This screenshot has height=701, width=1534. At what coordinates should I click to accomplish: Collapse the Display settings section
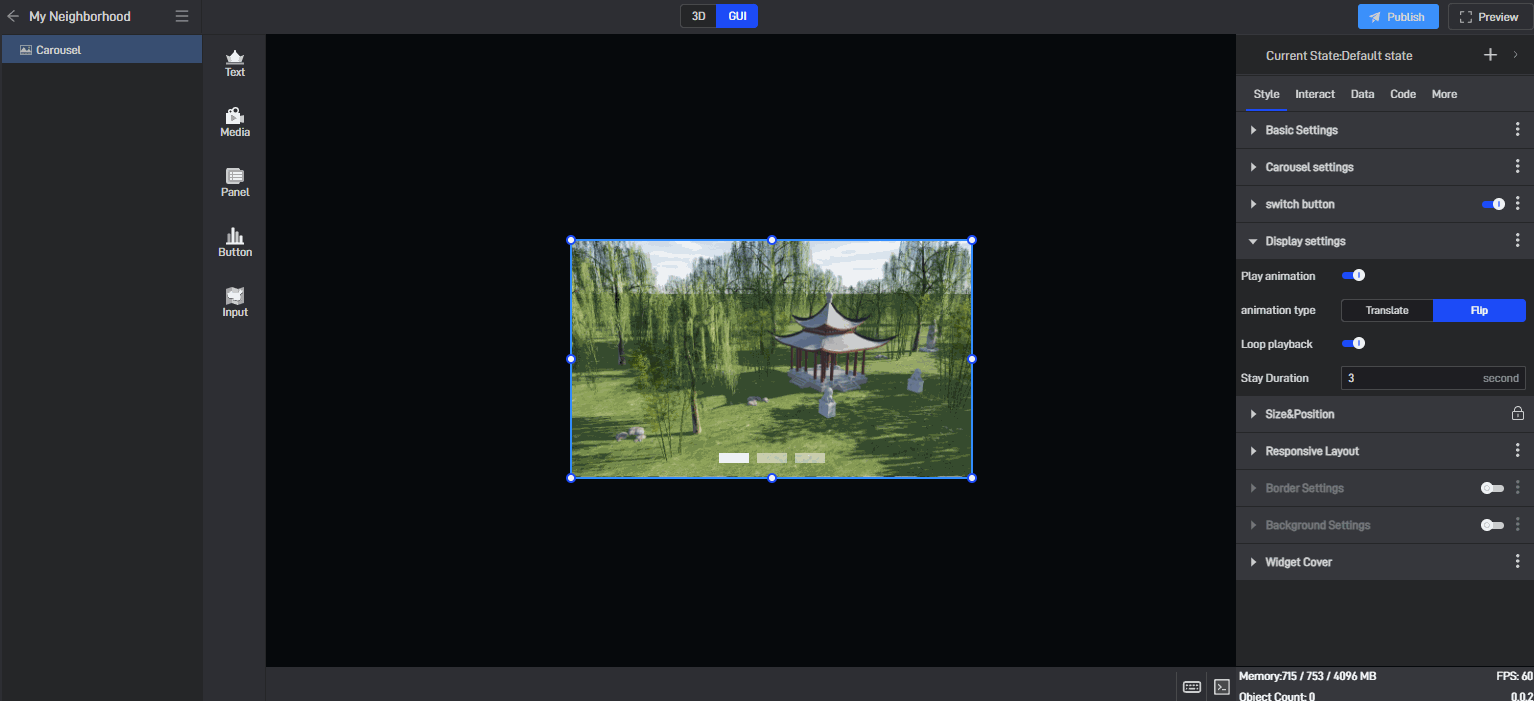pos(1253,241)
